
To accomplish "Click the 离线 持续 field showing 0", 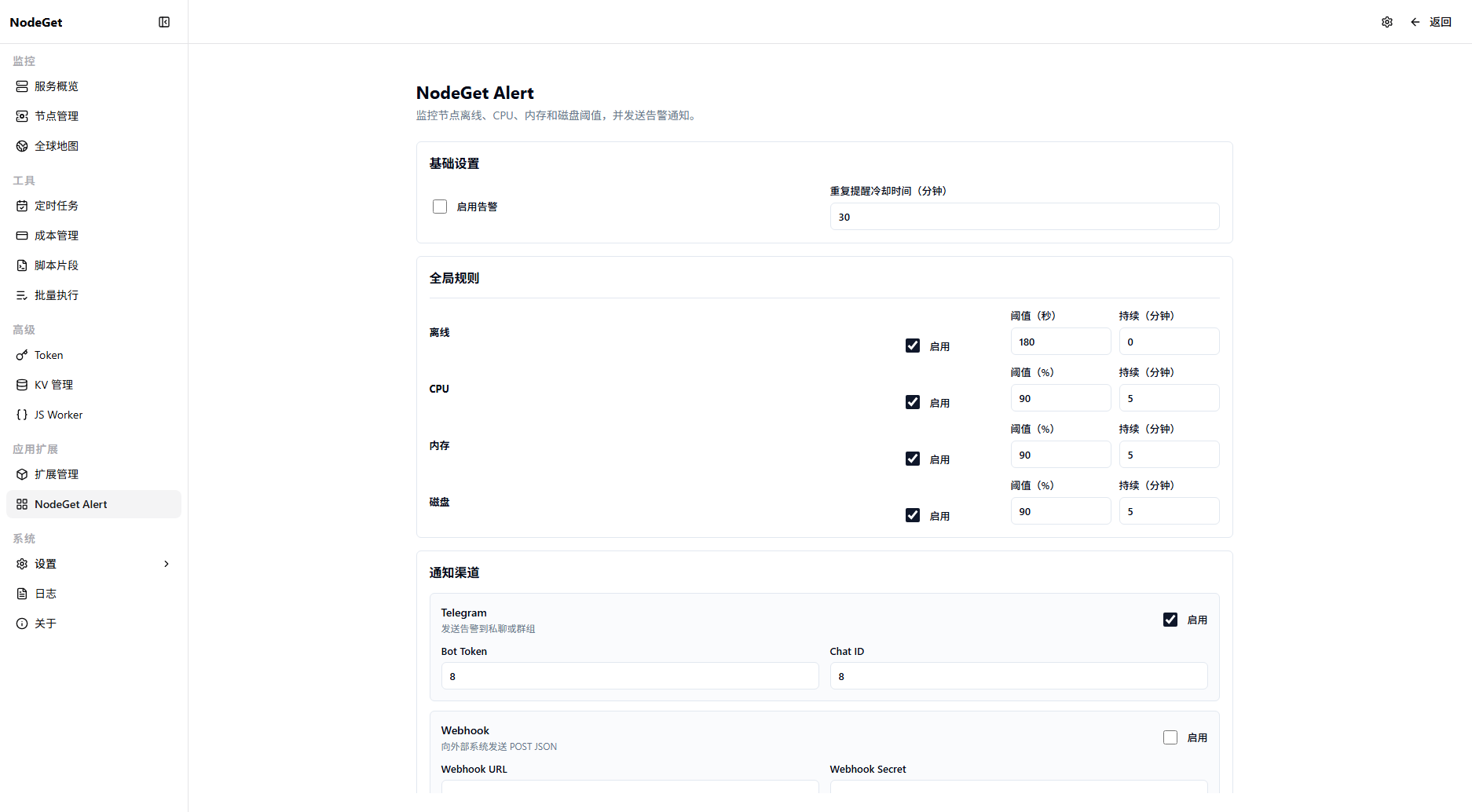I will (x=1169, y=342).
